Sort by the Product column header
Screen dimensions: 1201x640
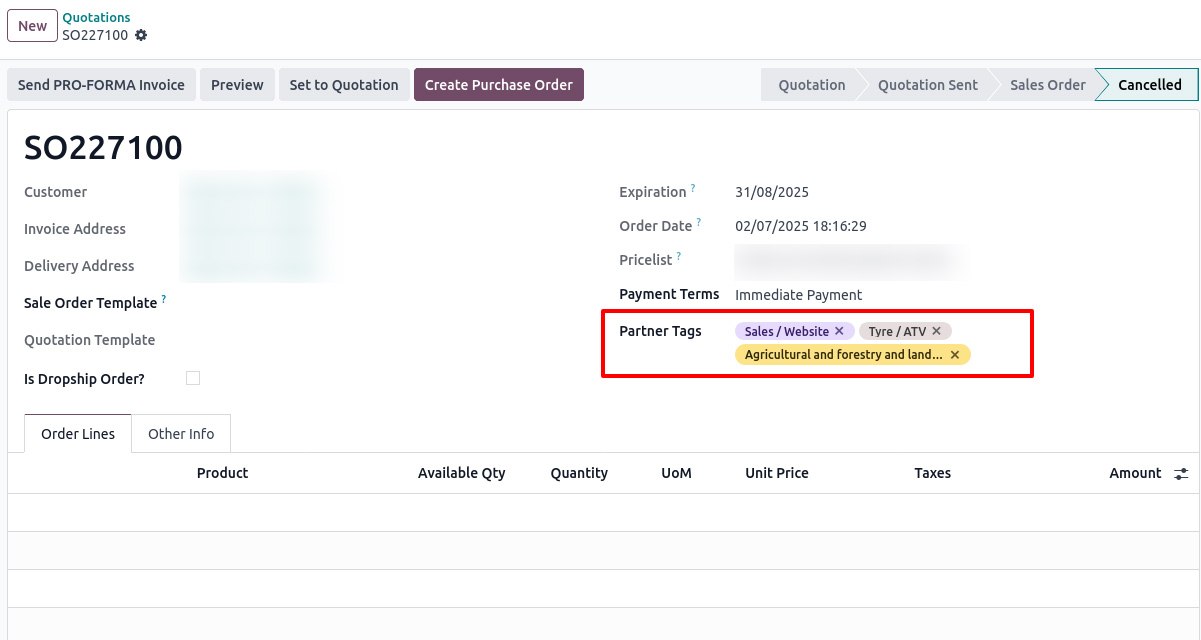pos(222,473)
